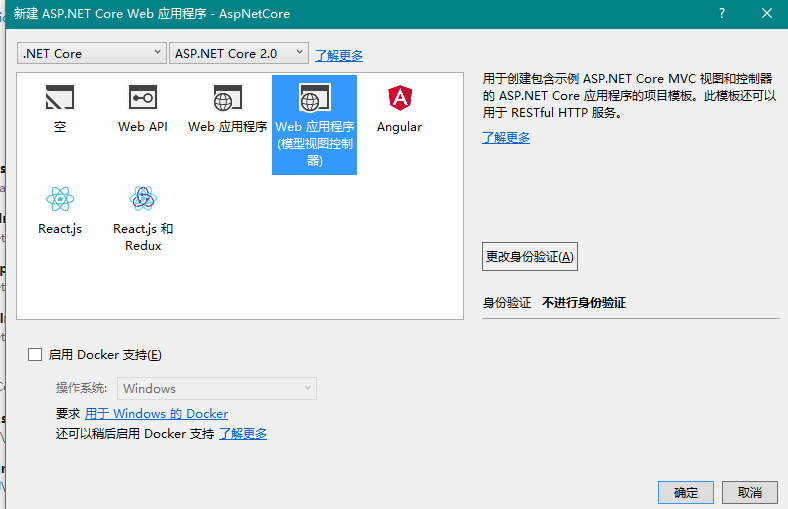Screen dimensions: 788x509
Task: Confirm with the 确定 button
Action: (x=685, y=492)
